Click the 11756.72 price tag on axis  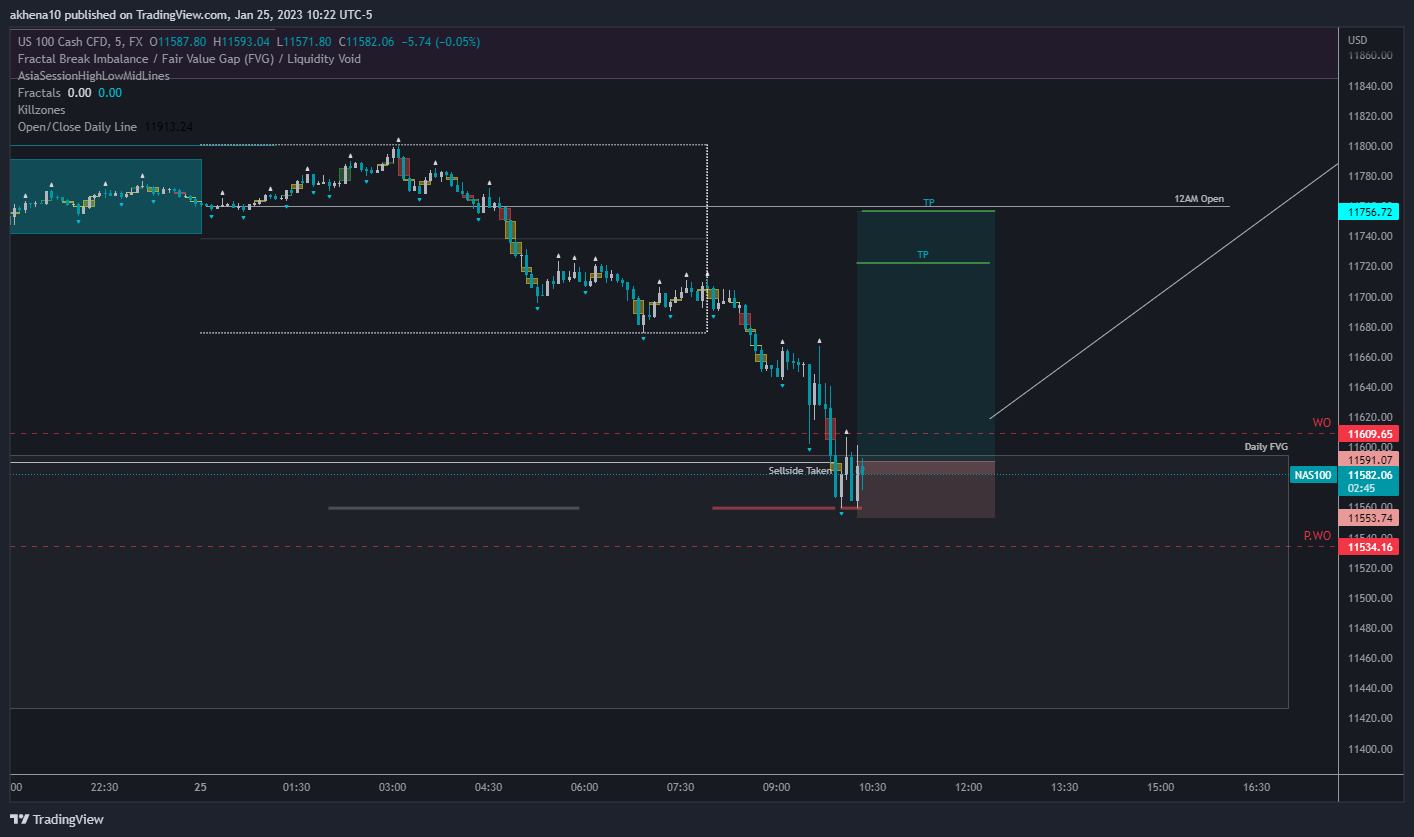coord(1371,212)
